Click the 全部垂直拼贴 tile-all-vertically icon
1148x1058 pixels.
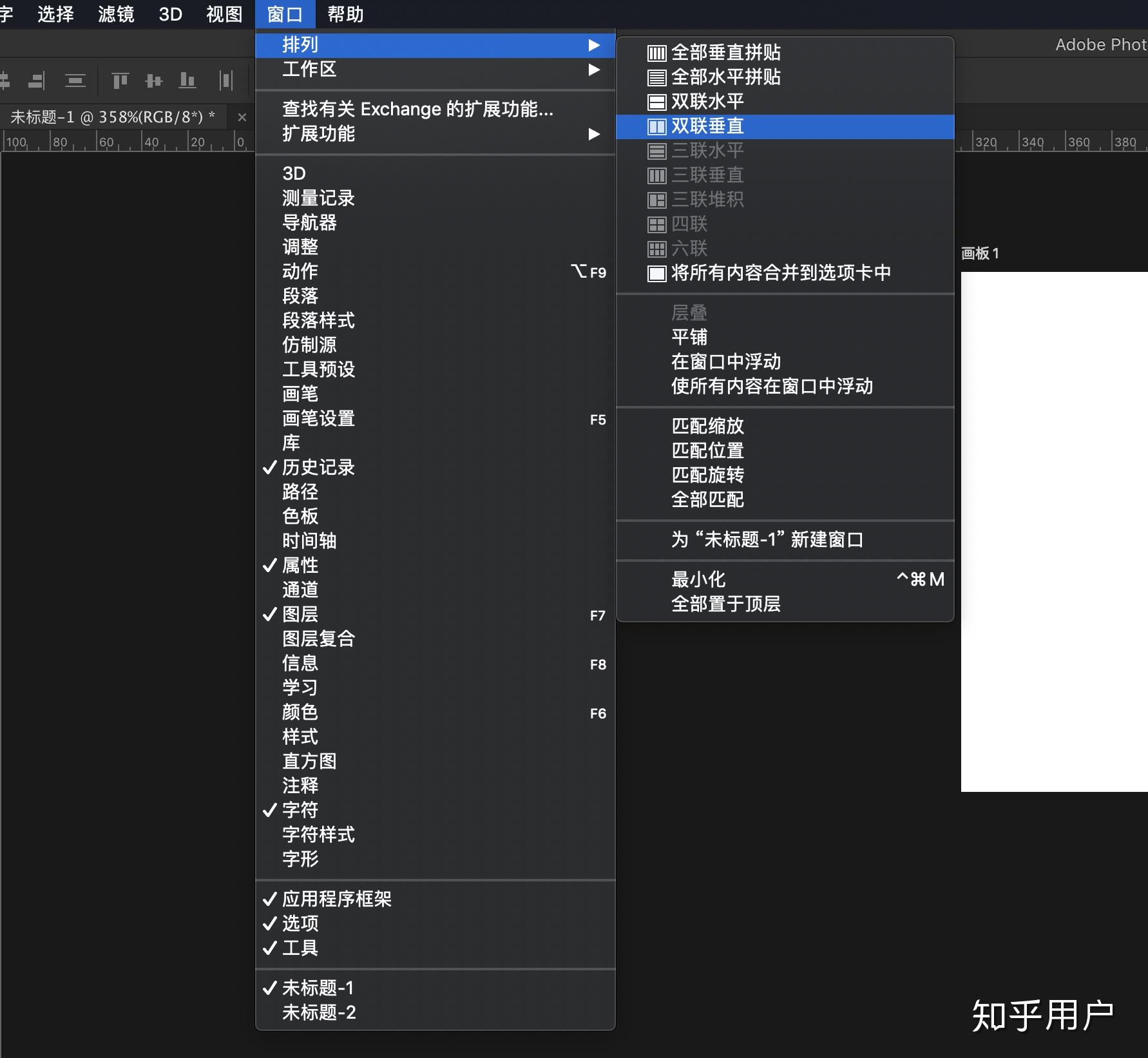656,53
